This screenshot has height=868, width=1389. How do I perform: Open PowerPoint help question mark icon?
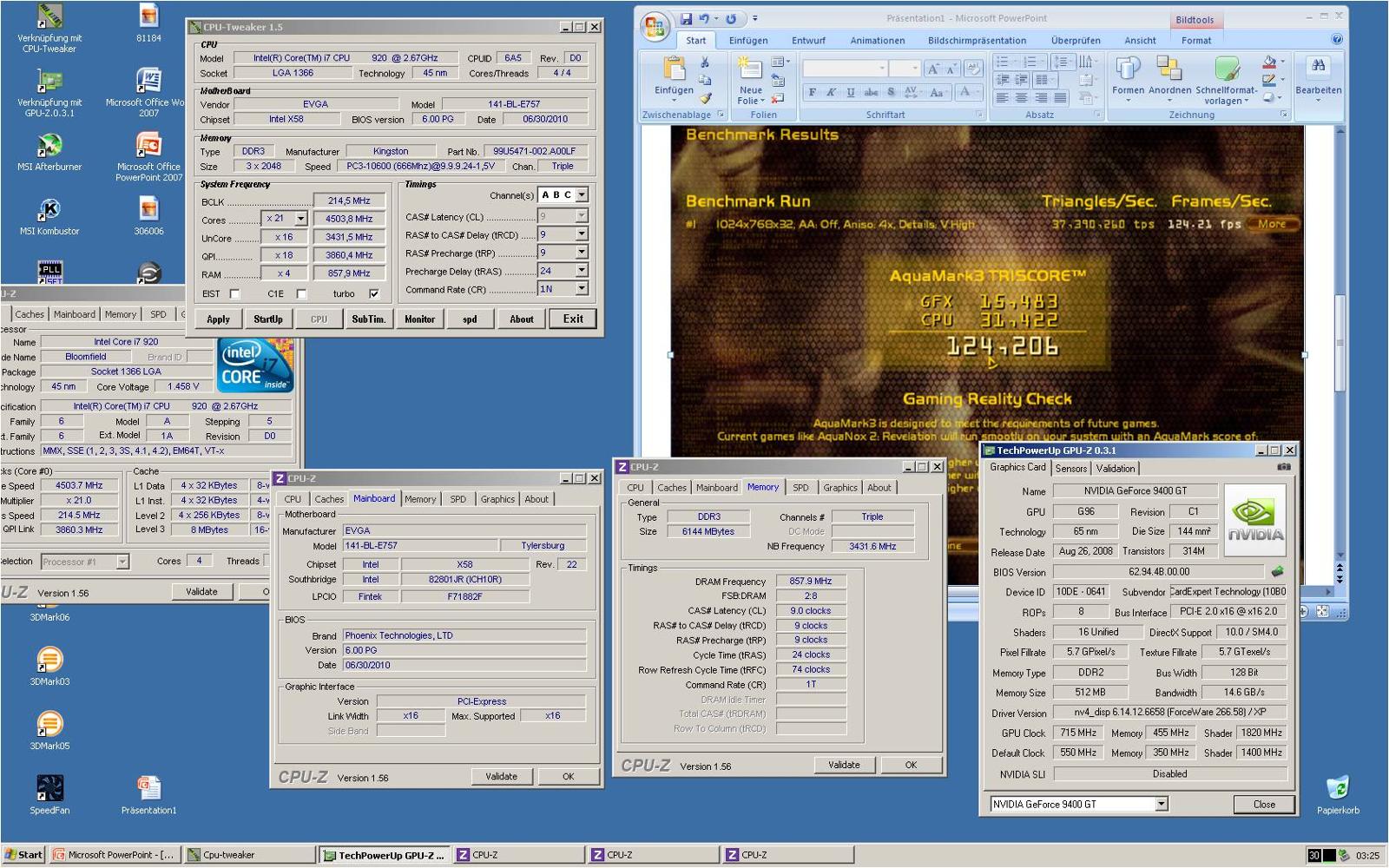pyautogui.click(x=1337, y=39)
